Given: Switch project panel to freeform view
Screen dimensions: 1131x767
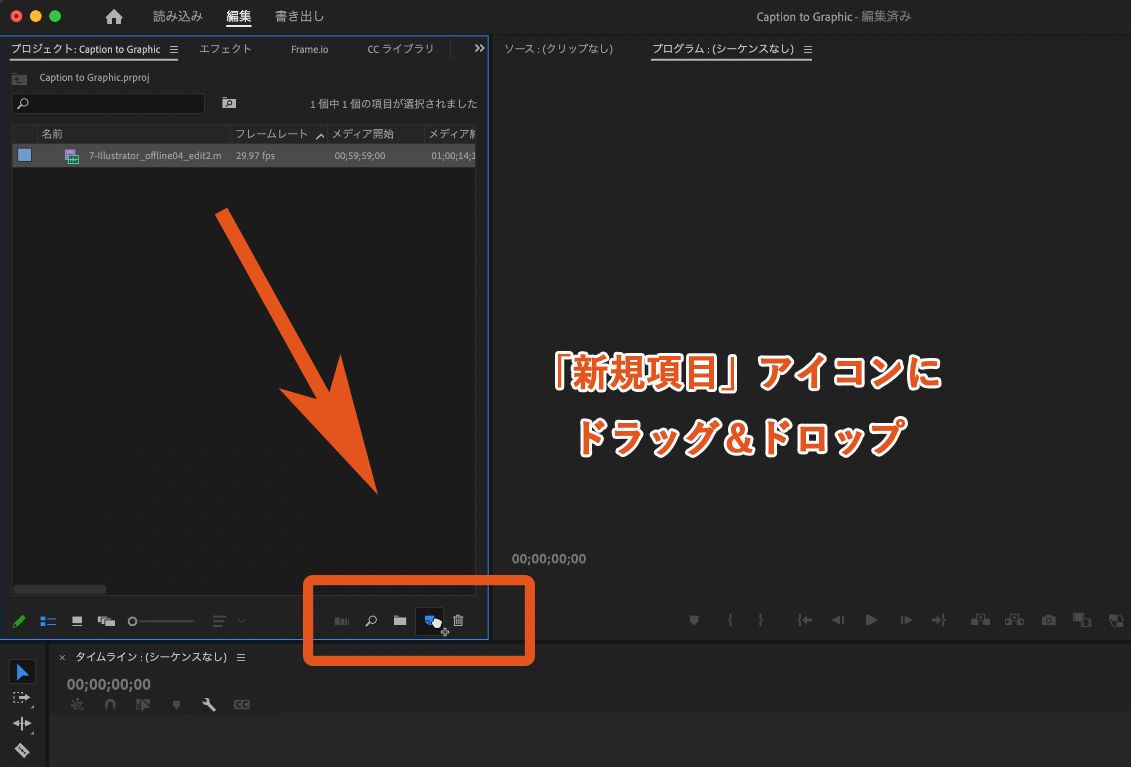Looking at the screenshot, I should (x=106, y=621).
